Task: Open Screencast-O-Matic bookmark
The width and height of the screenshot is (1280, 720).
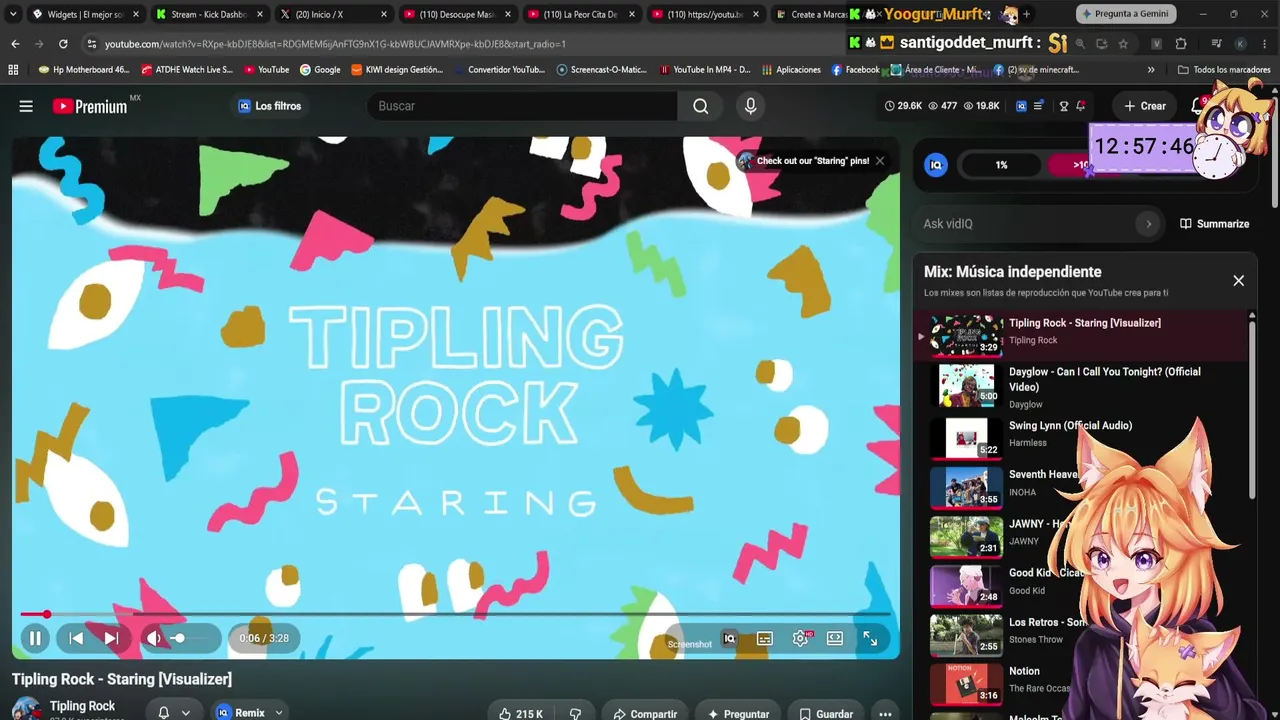Action: pos(602,70)
